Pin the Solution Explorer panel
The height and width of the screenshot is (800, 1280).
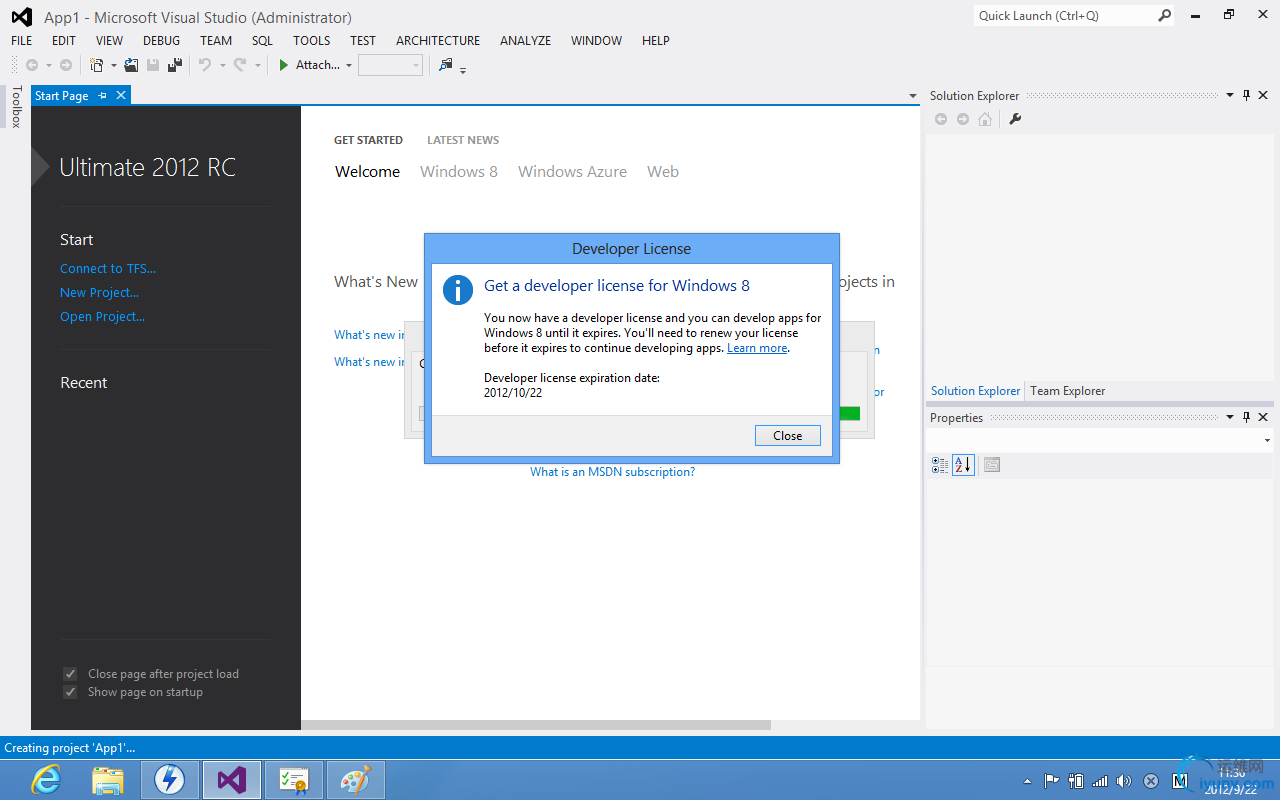pos(1247,95)
